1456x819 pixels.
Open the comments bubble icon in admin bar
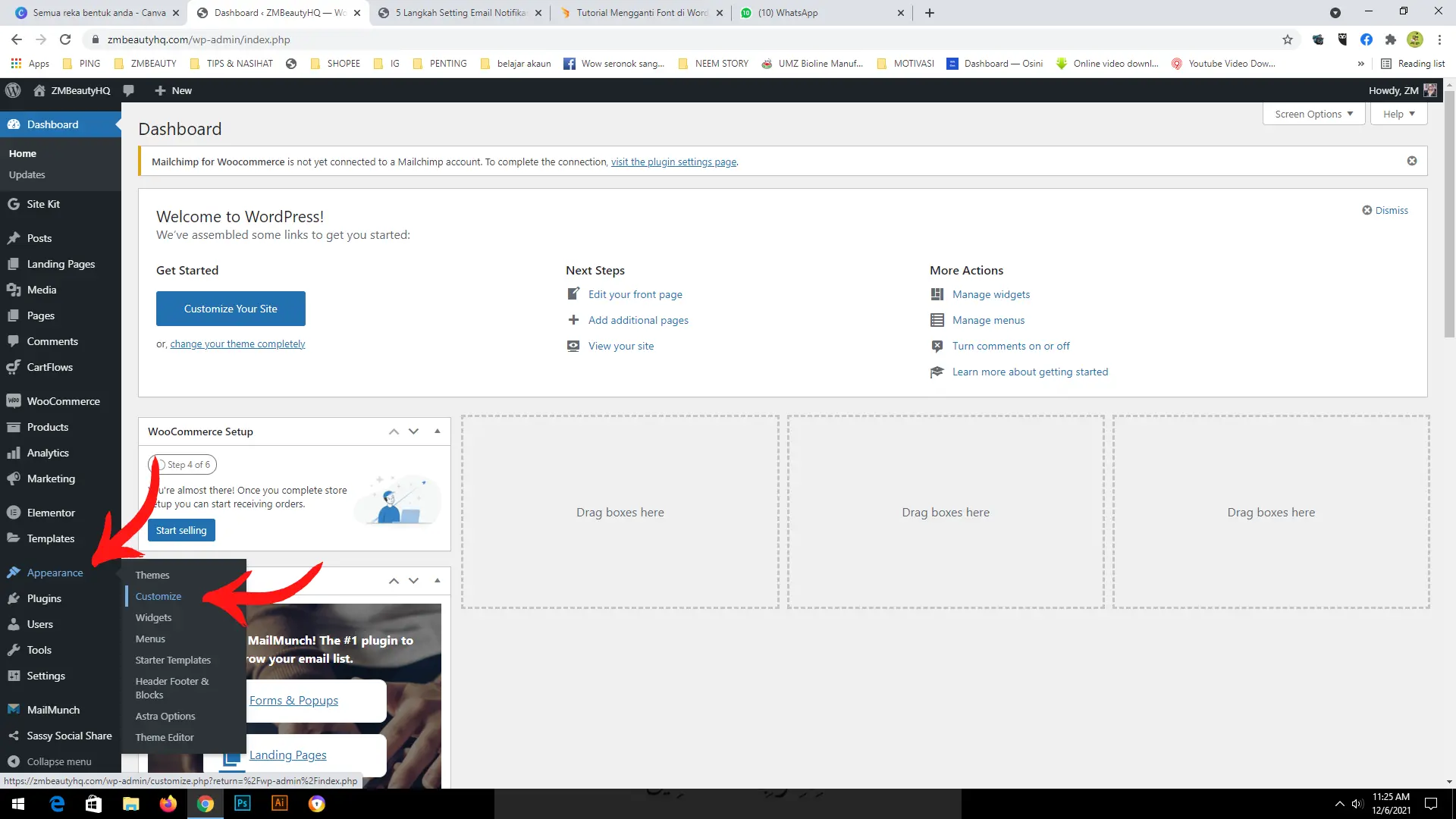tap(129, 90)
